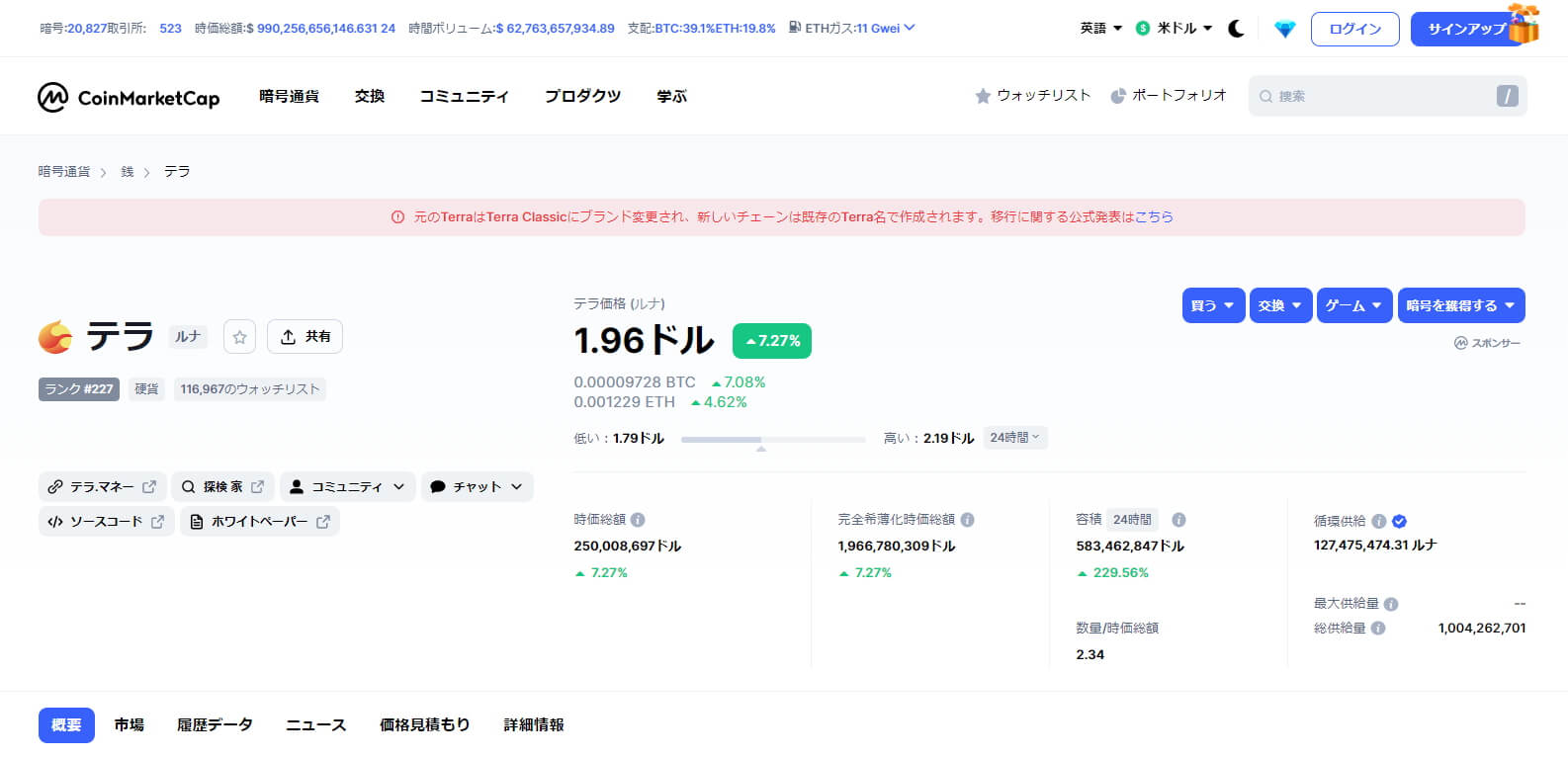Open the 暗号通貨 nav menu

coord(289,97)
